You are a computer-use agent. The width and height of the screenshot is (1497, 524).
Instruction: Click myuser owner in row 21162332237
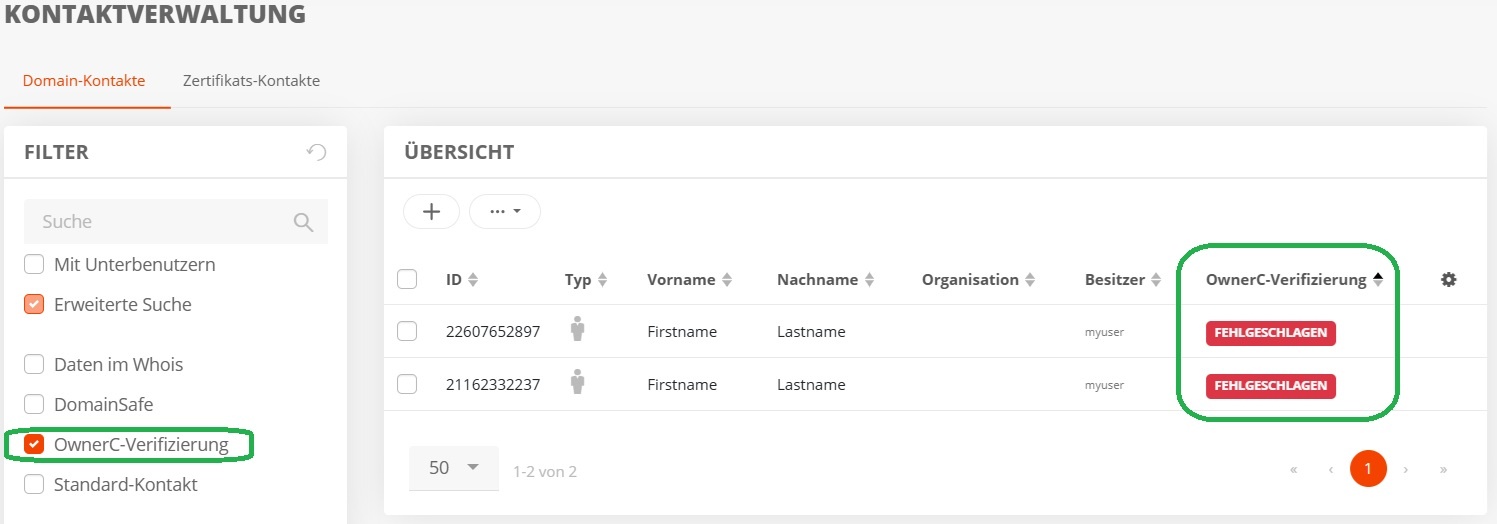tap(1104, 385)
